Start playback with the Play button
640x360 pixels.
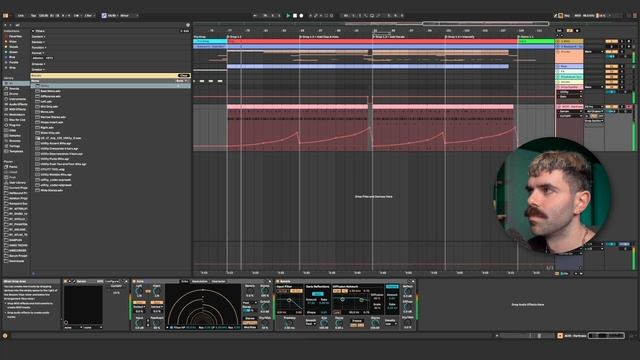pos(288,16)
